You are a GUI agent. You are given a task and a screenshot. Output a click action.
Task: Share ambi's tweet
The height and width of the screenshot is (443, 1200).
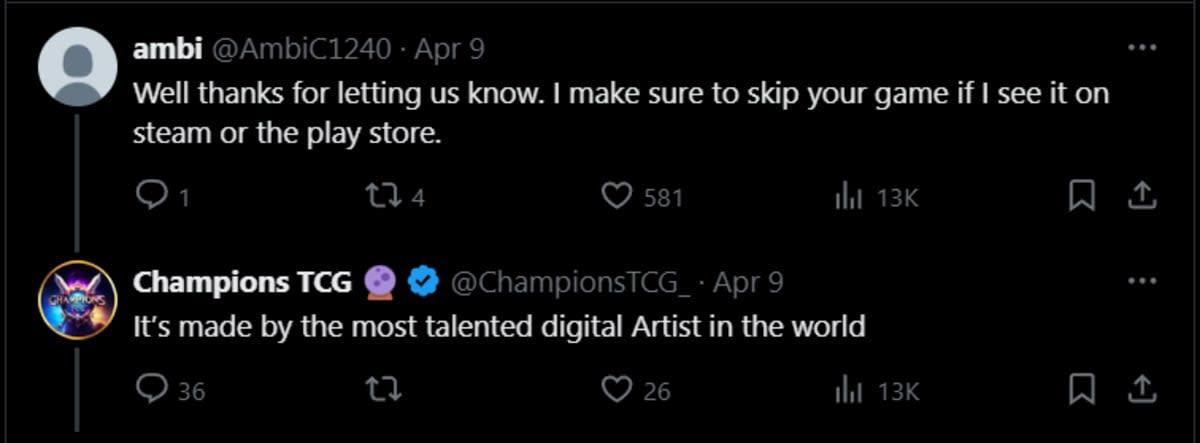[1141, 197]
